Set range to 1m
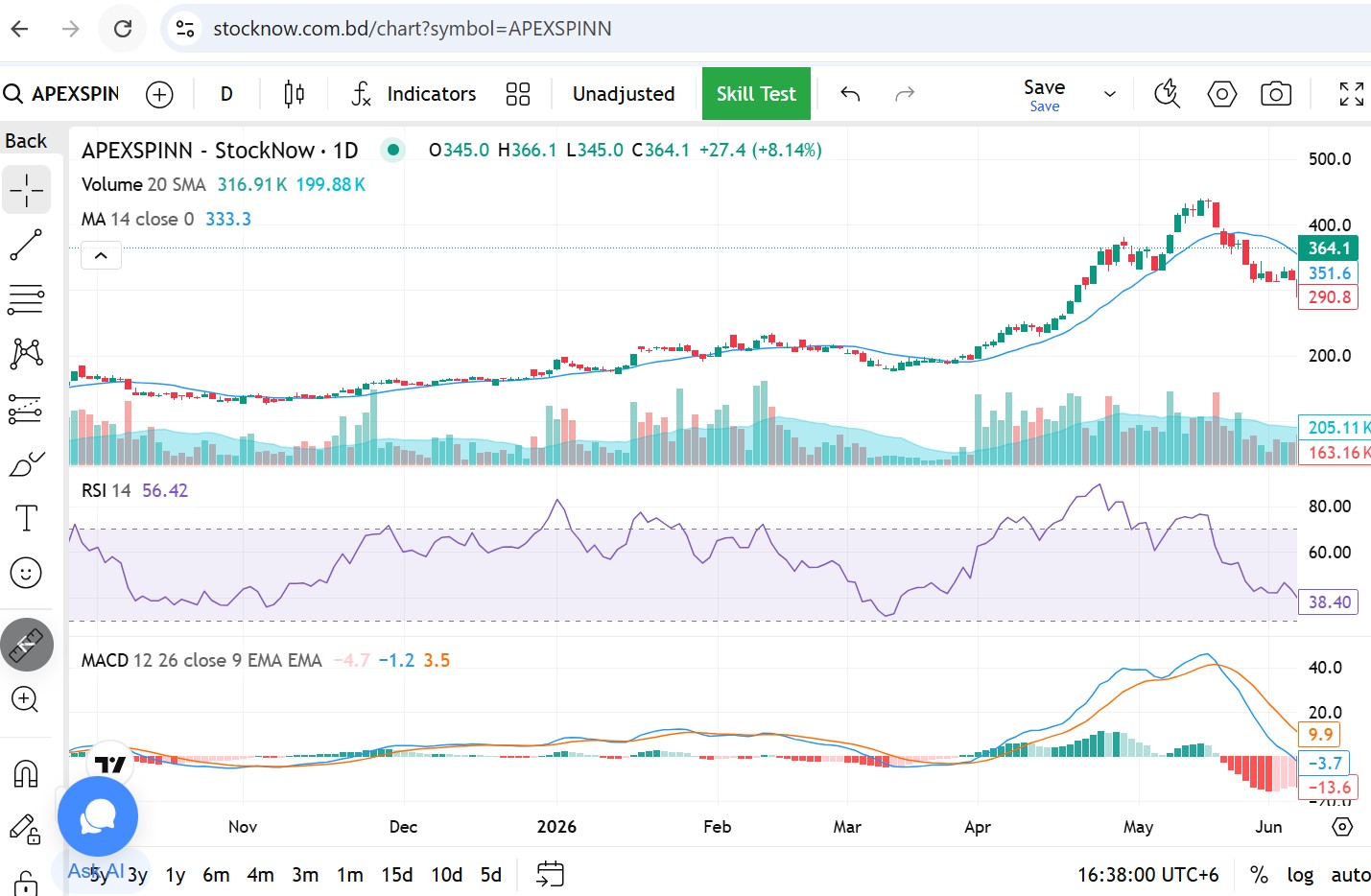 coord(350,875)
